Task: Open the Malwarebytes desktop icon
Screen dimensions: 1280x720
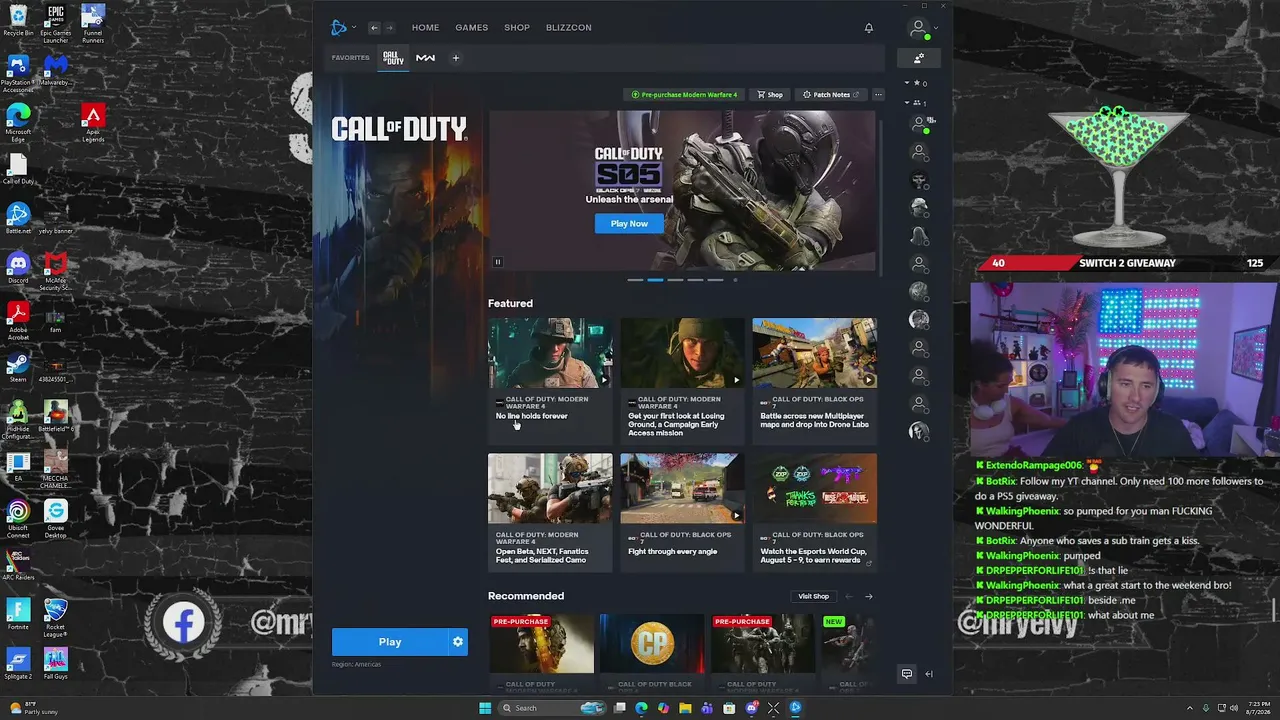Action: click(56, 71)
